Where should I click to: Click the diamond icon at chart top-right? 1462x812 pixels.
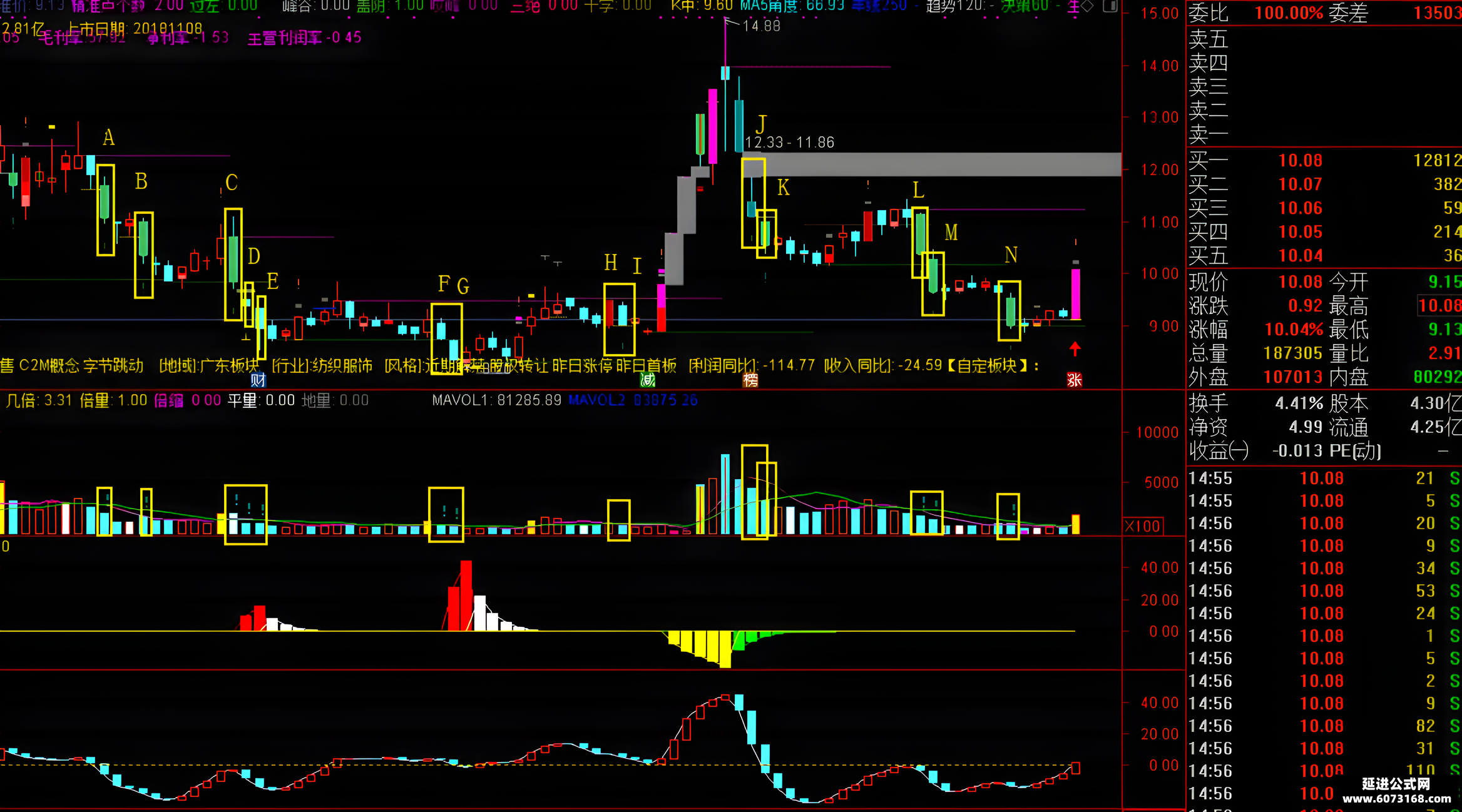(1088, 6)
